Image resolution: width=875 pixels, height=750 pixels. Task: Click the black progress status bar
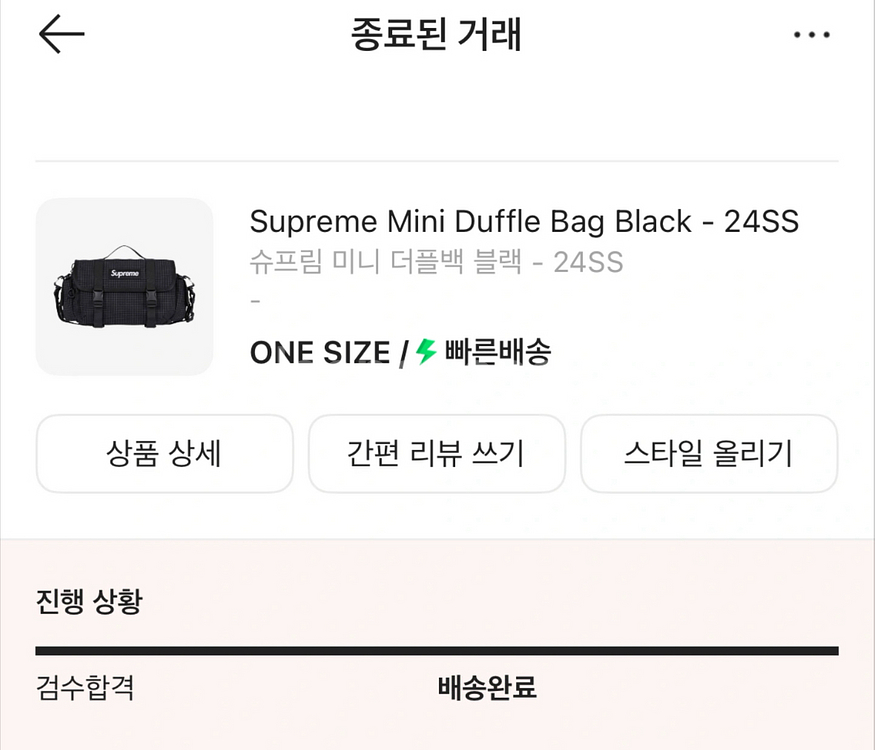click(x=436, y=651)
